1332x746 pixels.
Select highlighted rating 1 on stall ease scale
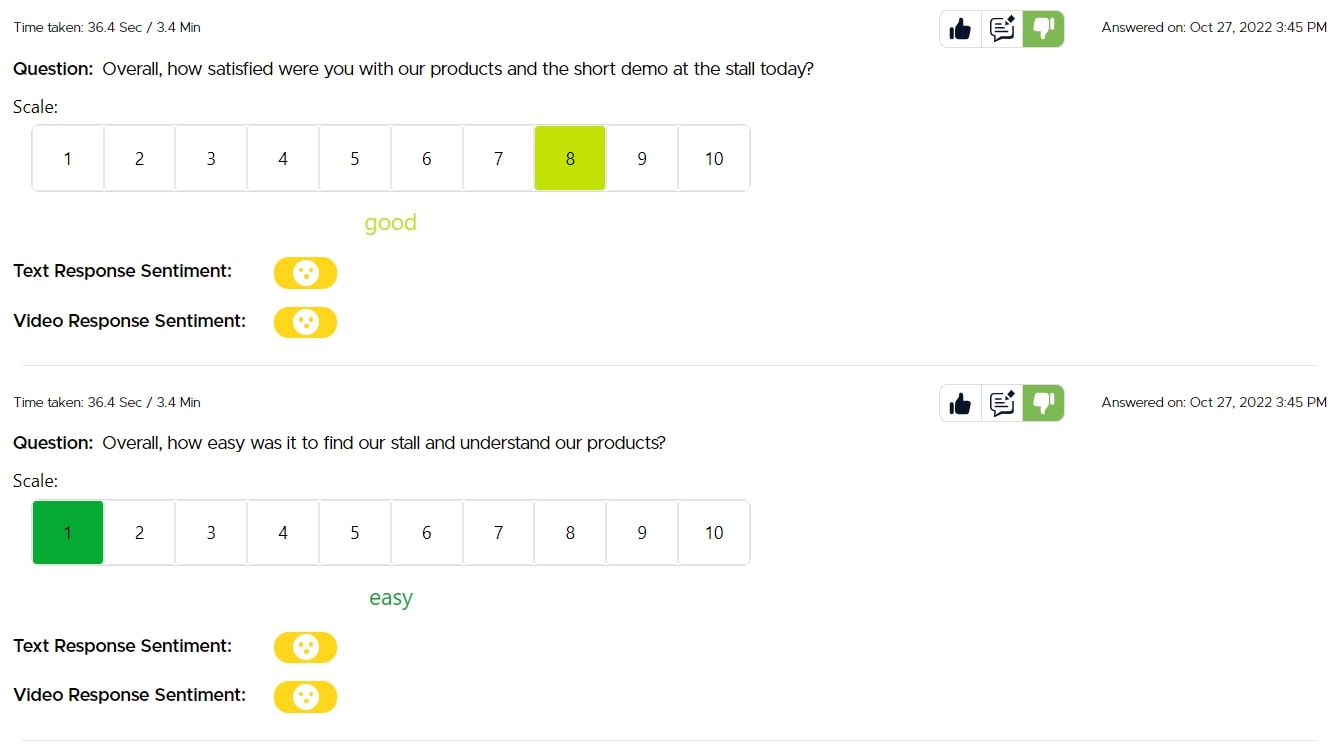(68, 533)
